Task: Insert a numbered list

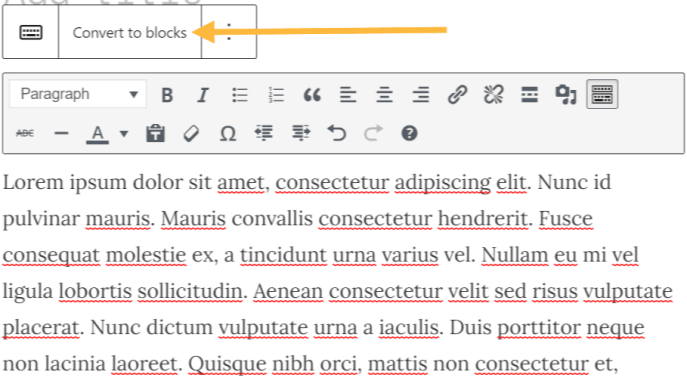Action: 276,95
